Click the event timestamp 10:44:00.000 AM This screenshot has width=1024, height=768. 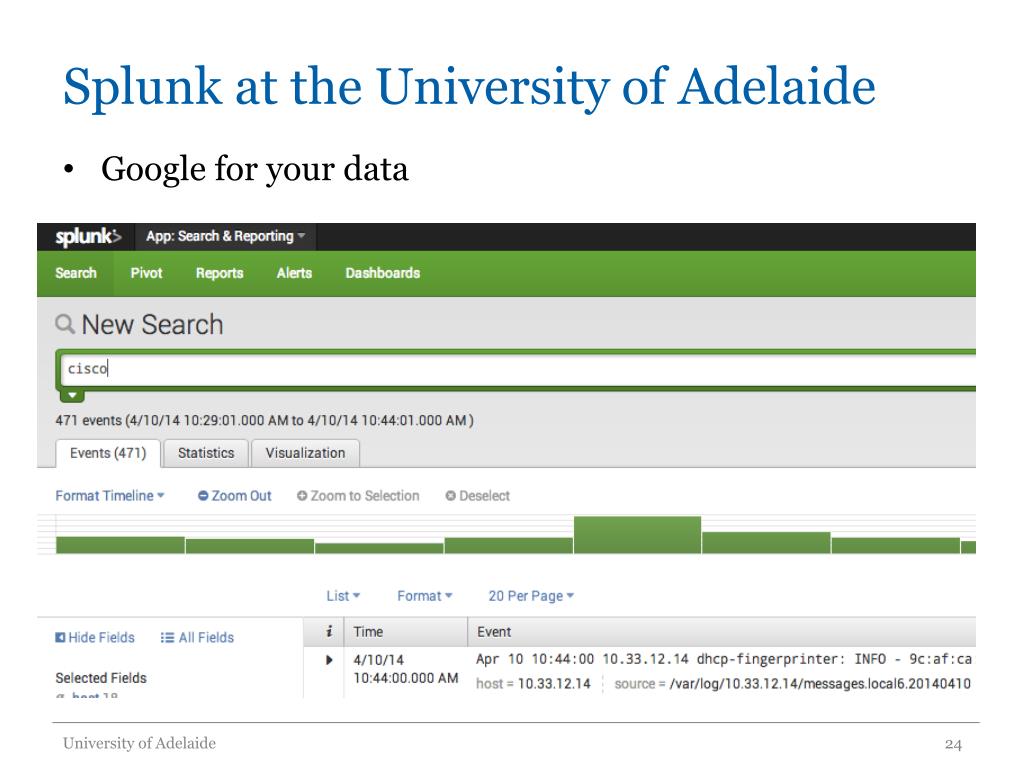tap(406, 679)
